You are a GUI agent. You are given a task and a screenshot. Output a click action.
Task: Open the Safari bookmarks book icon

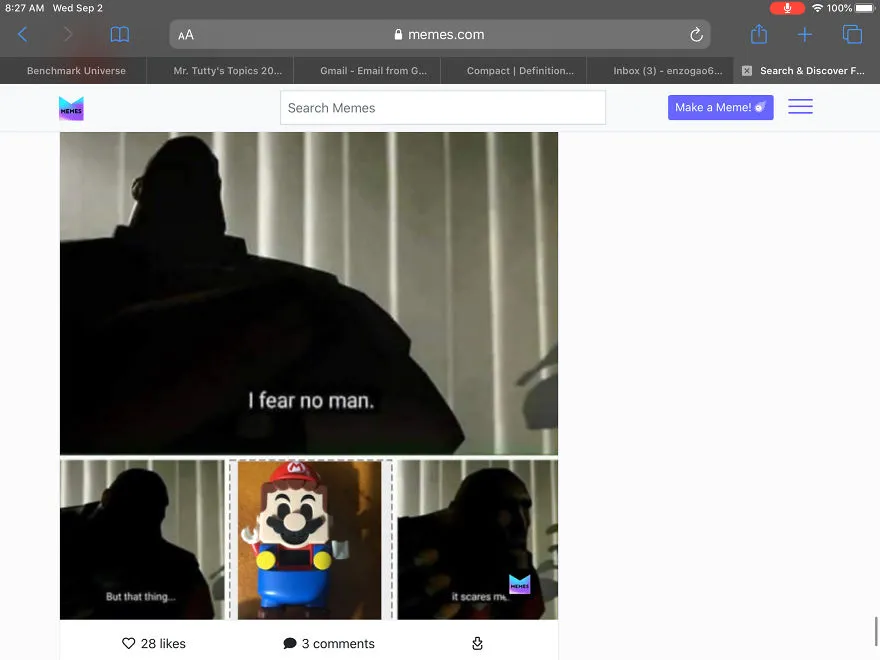tap(120, 35)
